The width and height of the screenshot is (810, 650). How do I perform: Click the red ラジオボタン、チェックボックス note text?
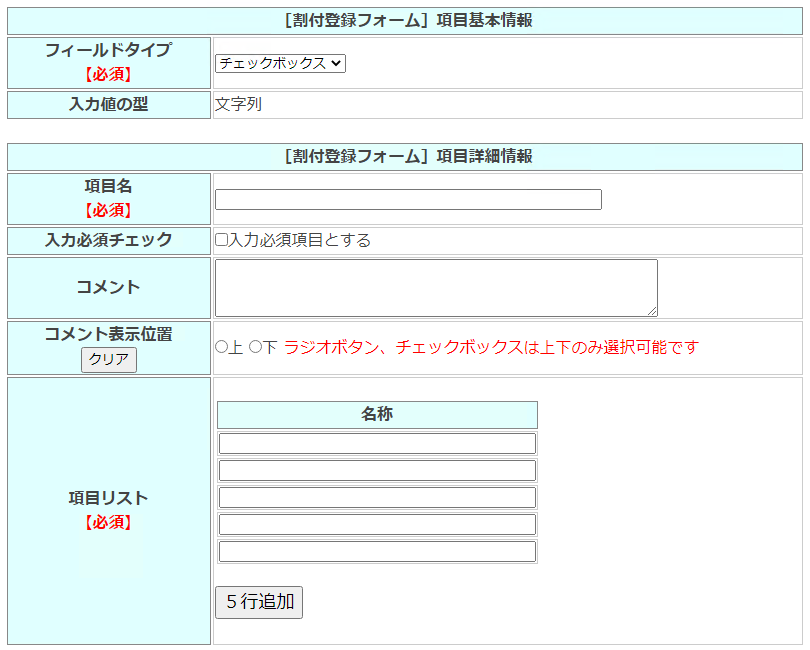(x=491, y=347)
